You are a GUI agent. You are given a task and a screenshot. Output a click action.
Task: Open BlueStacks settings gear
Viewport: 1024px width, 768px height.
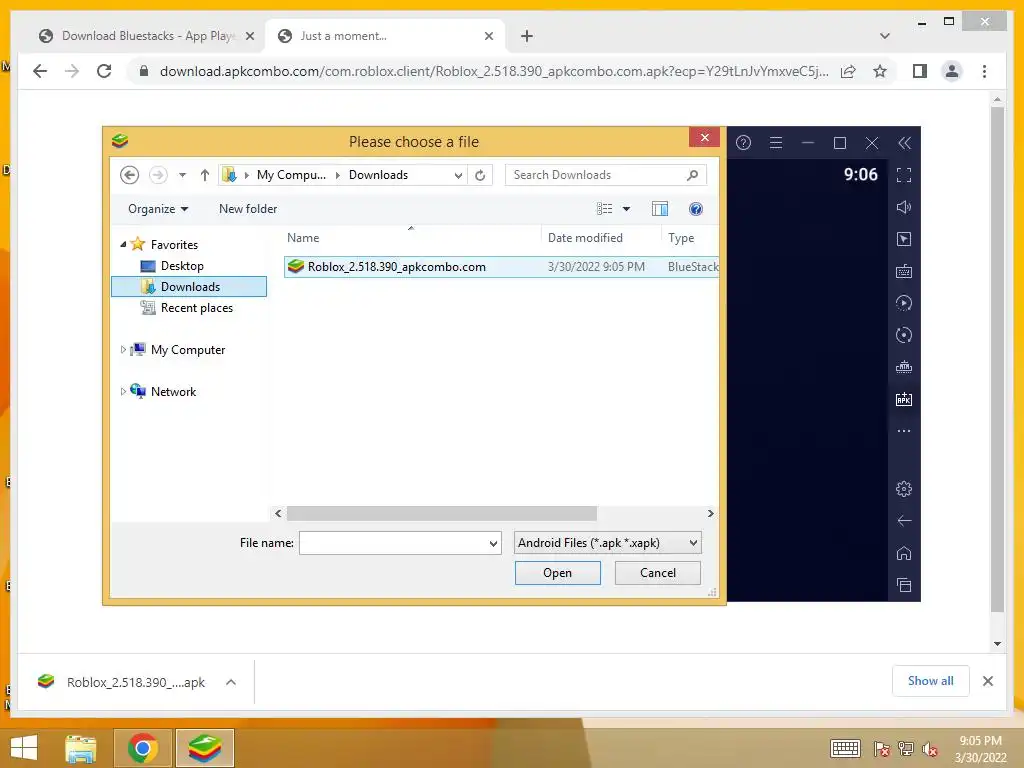(x=904, y=488)
